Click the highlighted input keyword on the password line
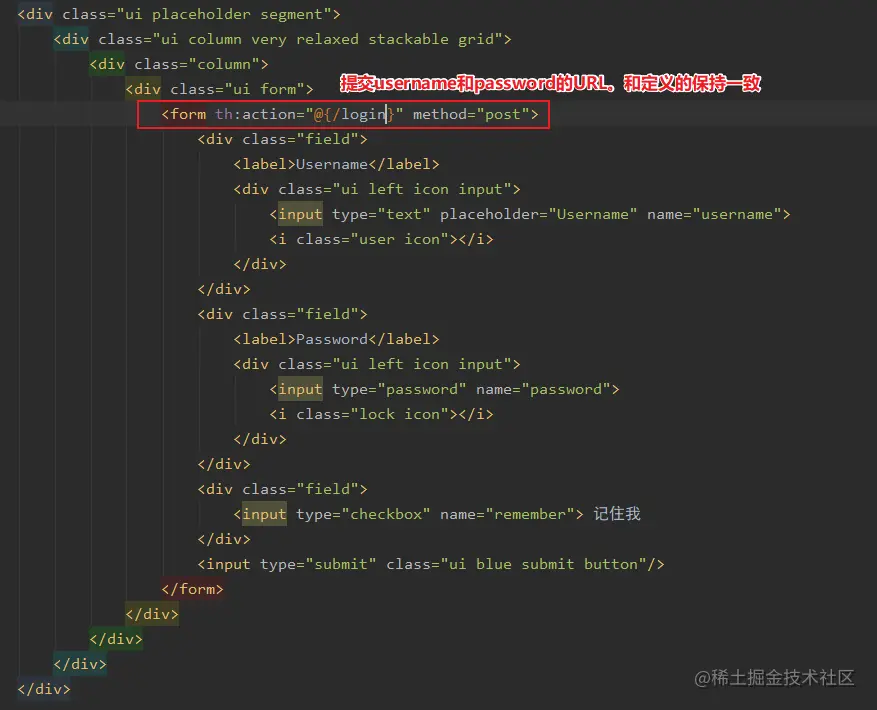877x710 pixels. pyautogui.click(x=300, y=389)
